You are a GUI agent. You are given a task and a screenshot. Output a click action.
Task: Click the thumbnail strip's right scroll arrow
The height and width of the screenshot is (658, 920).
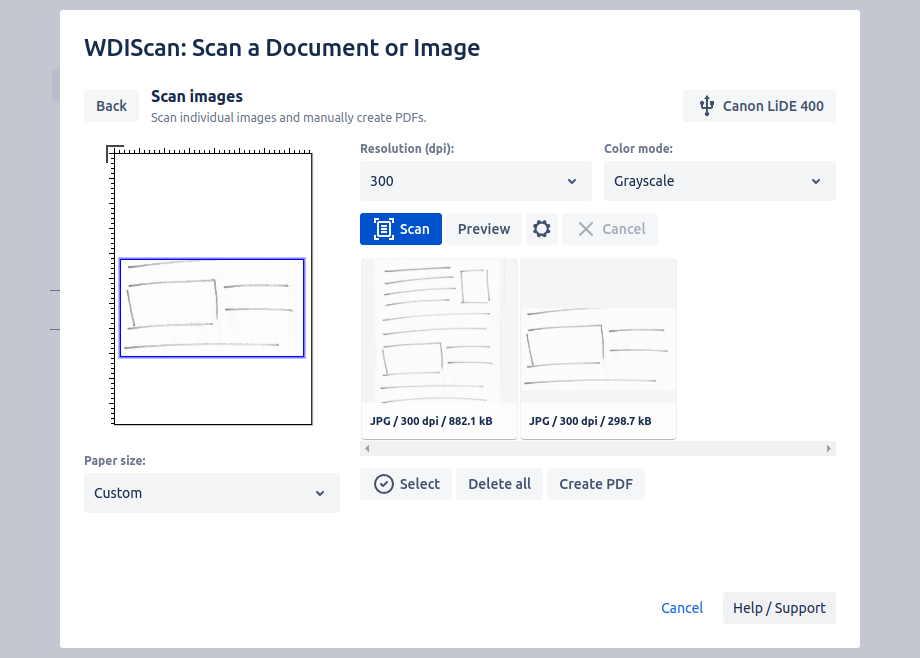click(829, 449)
